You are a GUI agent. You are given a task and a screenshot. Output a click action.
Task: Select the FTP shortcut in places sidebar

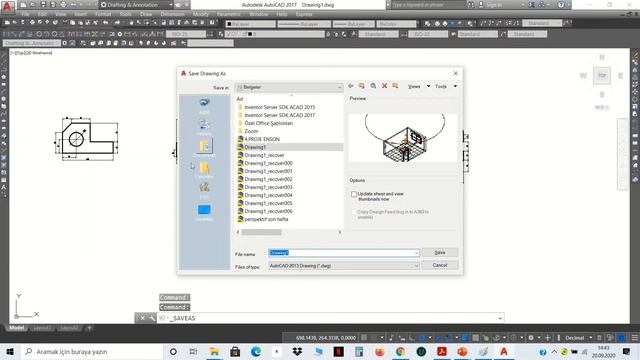[x=204, y=190]
